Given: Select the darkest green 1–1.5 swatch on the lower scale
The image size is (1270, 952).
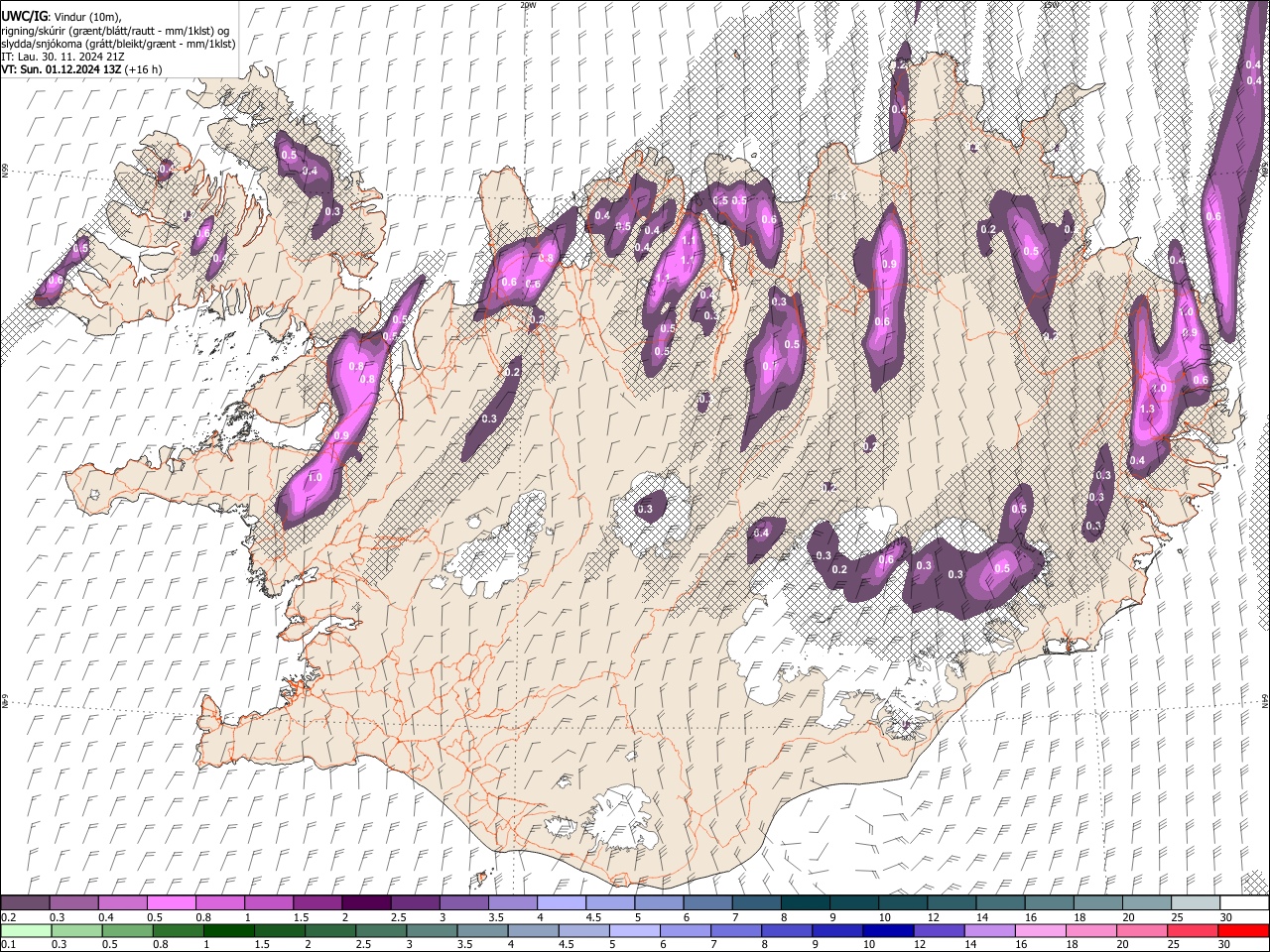Looking at the screenshot, I should point(228,930).
